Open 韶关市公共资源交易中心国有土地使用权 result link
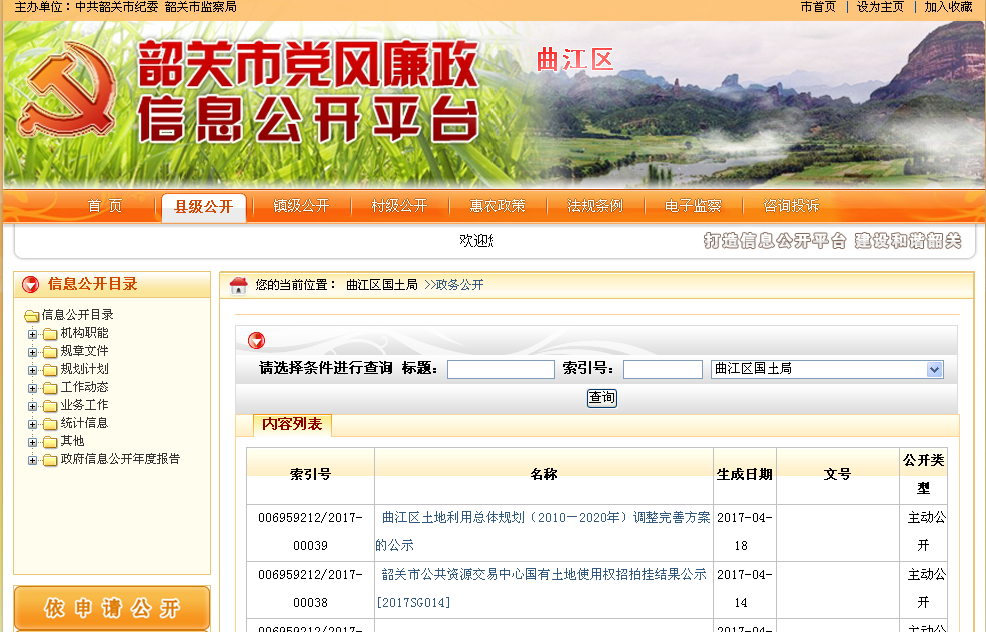Screen dimensions: 986x632 pyautogui.click(x=541, y=589)
